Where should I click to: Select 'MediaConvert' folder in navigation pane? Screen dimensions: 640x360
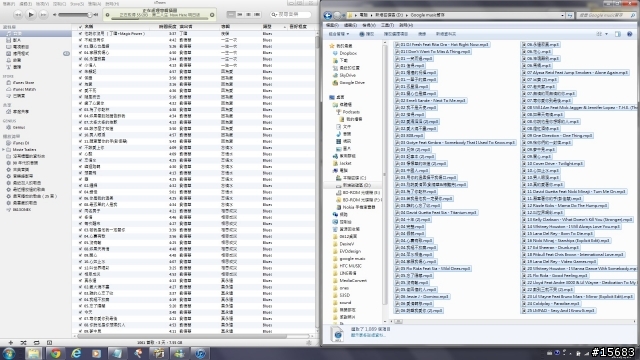click(353, 281)
